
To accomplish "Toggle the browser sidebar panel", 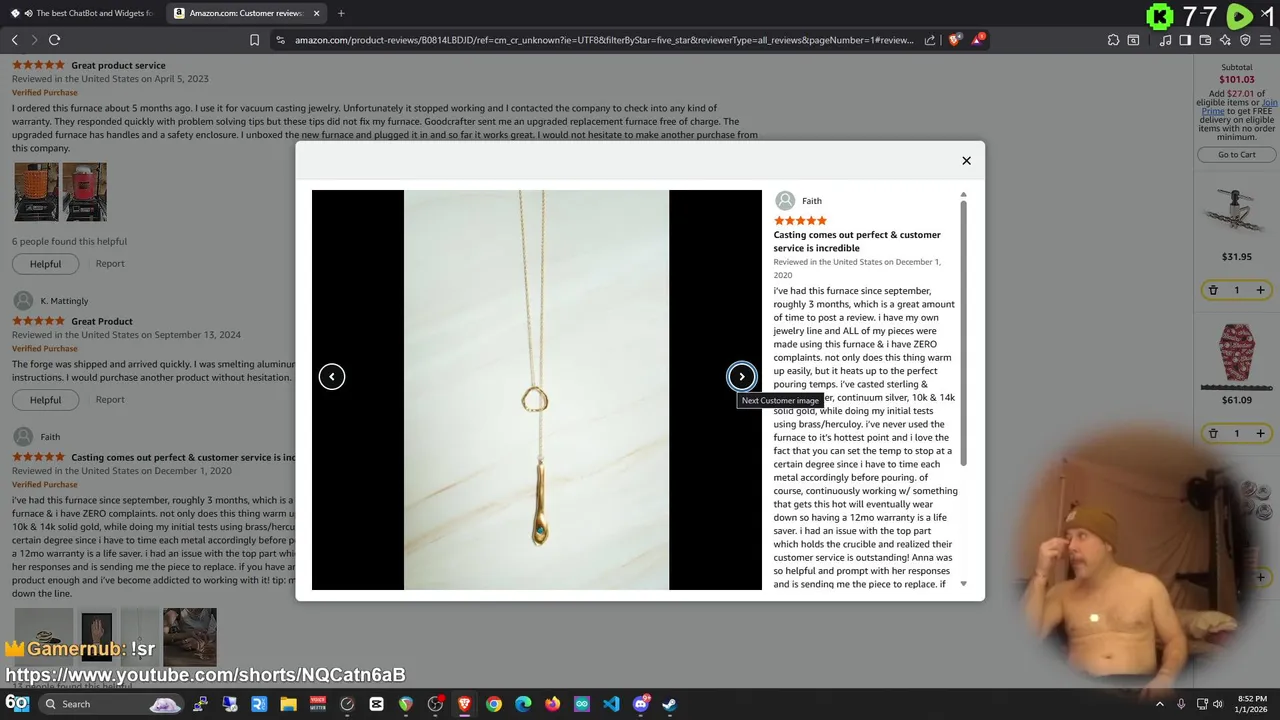I will click(x=1185, y=40).
